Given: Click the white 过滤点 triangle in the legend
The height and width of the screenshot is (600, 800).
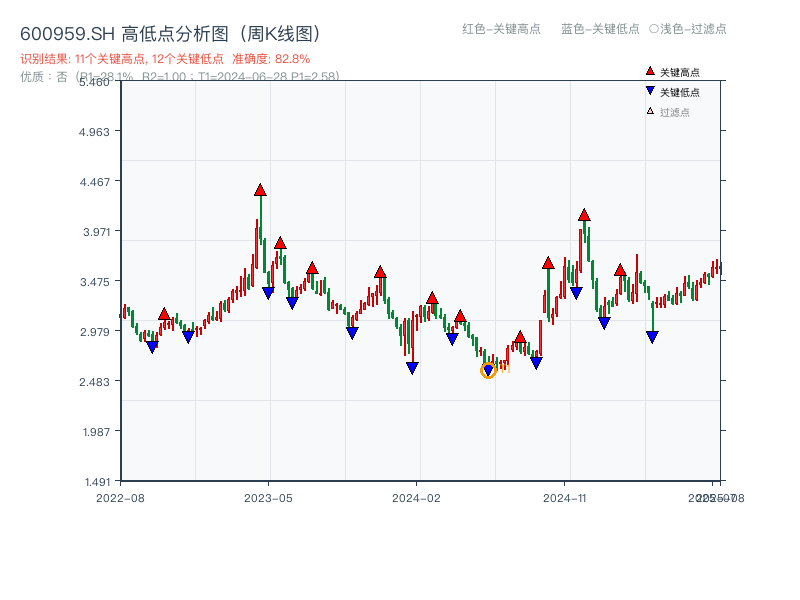Looking at the screenshot, I should 650,111.
